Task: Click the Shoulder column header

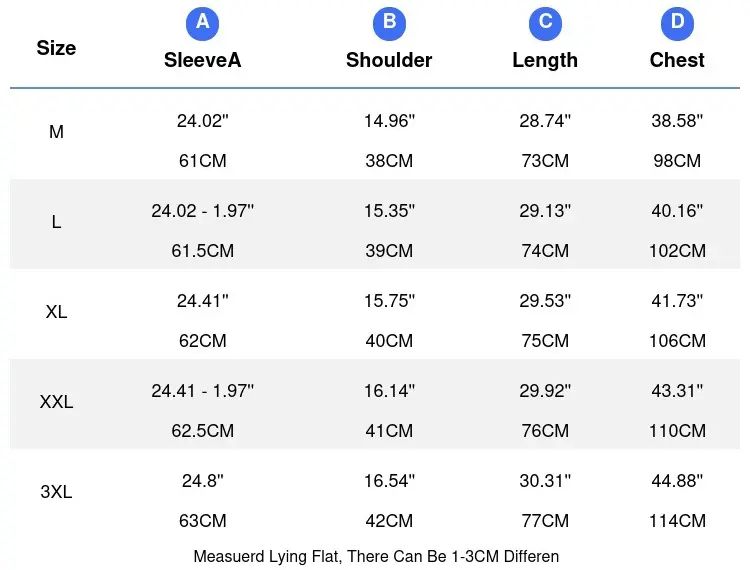Action: (389, 60)
